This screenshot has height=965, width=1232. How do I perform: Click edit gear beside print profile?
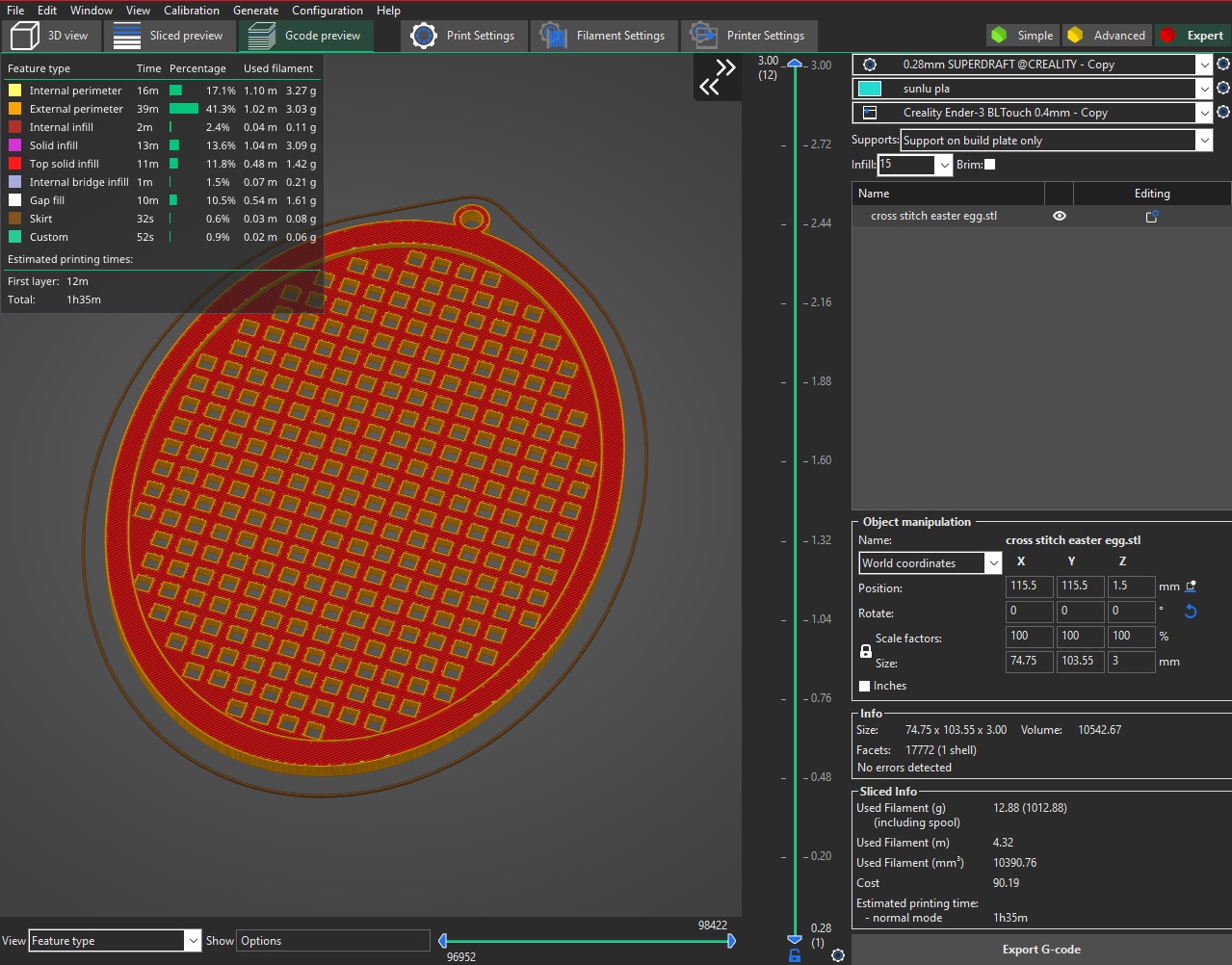pyautogui.click(x=1223, y=64)
